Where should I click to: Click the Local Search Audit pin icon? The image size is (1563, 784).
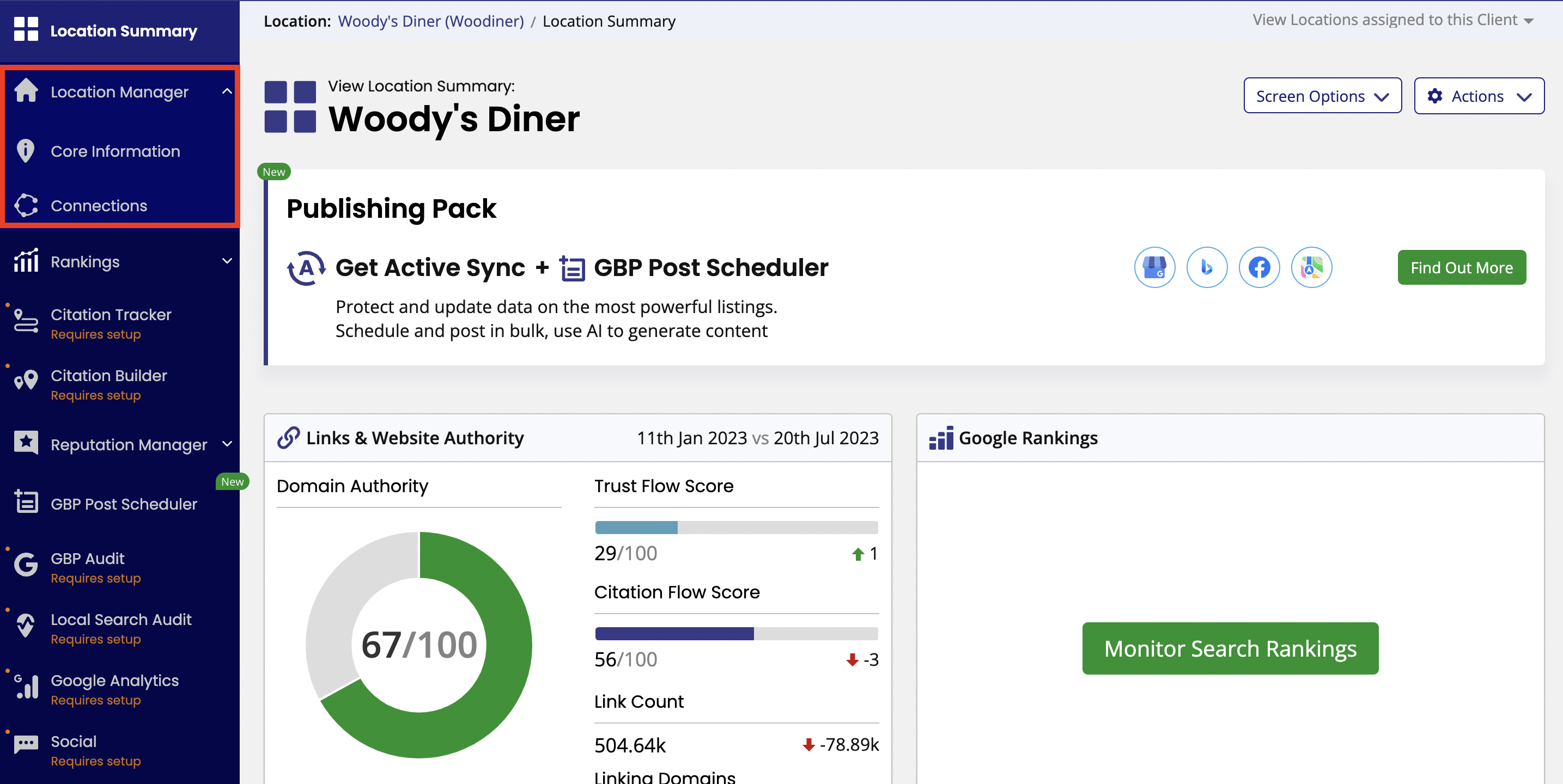click(x=26, y=626)
